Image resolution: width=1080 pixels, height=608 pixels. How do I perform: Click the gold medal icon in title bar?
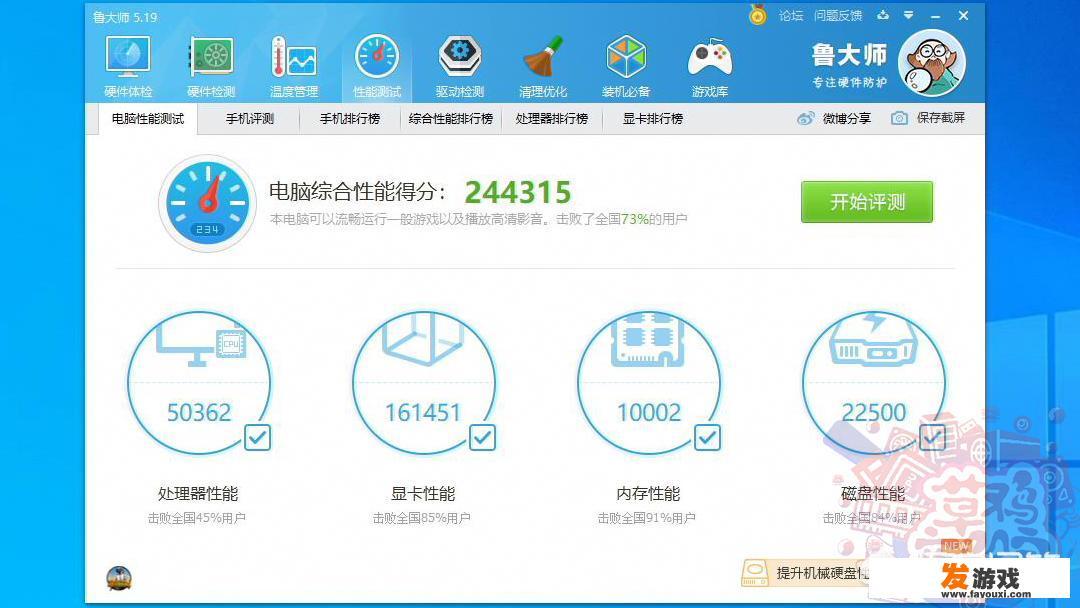tap(758, 14)
